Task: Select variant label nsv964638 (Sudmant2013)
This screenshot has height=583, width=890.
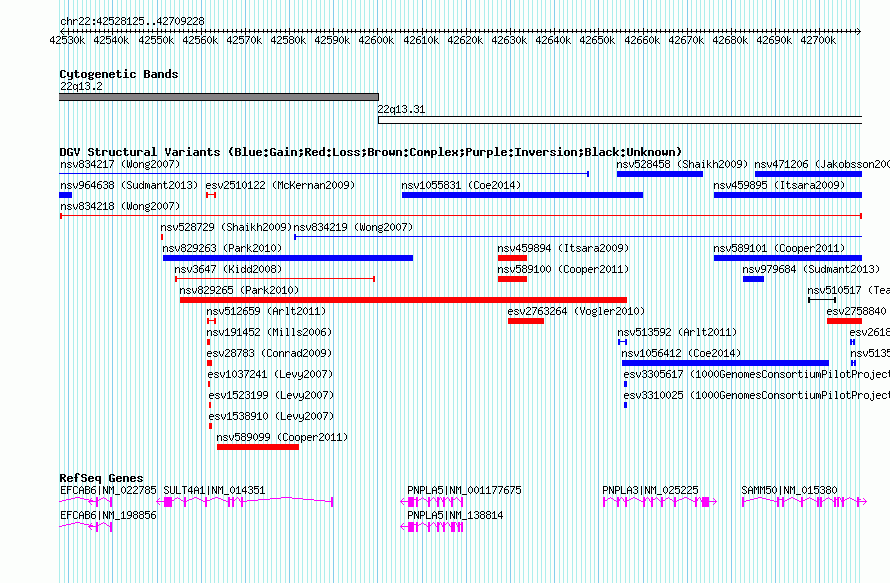Action: (129, 185)
